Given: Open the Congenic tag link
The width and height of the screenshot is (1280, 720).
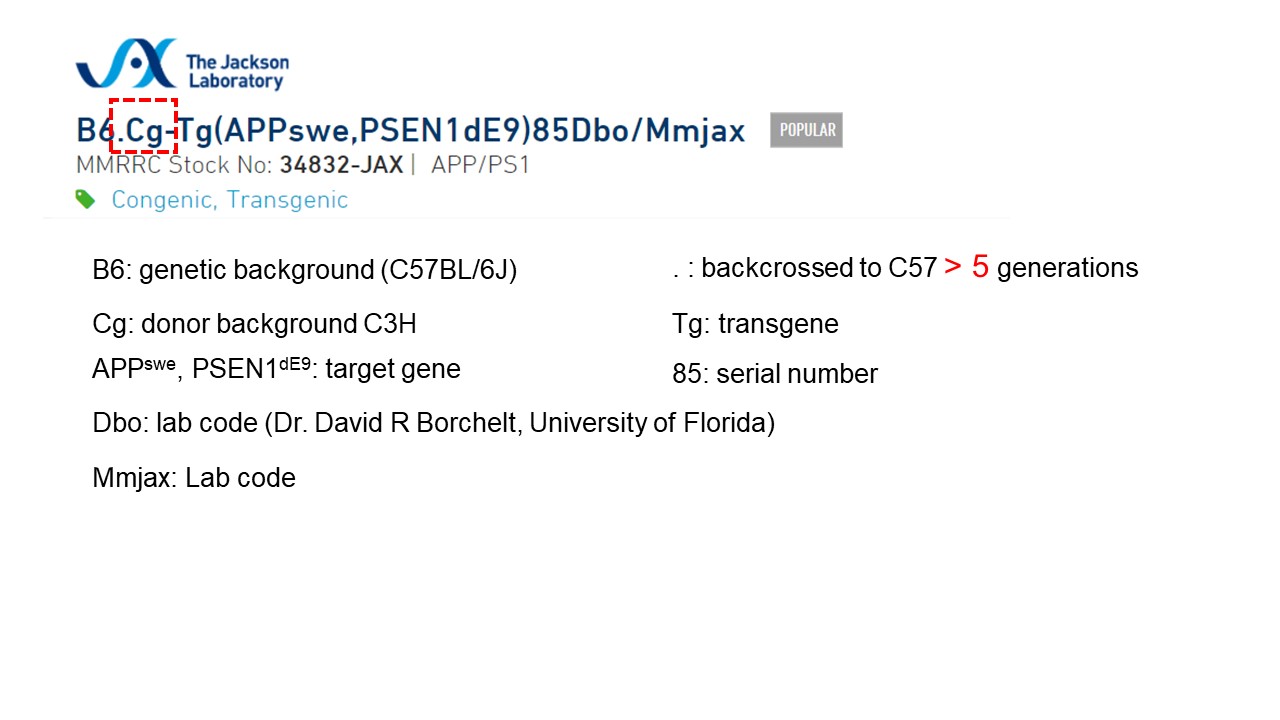Looking at the screenshot, I should click(162, 199).
